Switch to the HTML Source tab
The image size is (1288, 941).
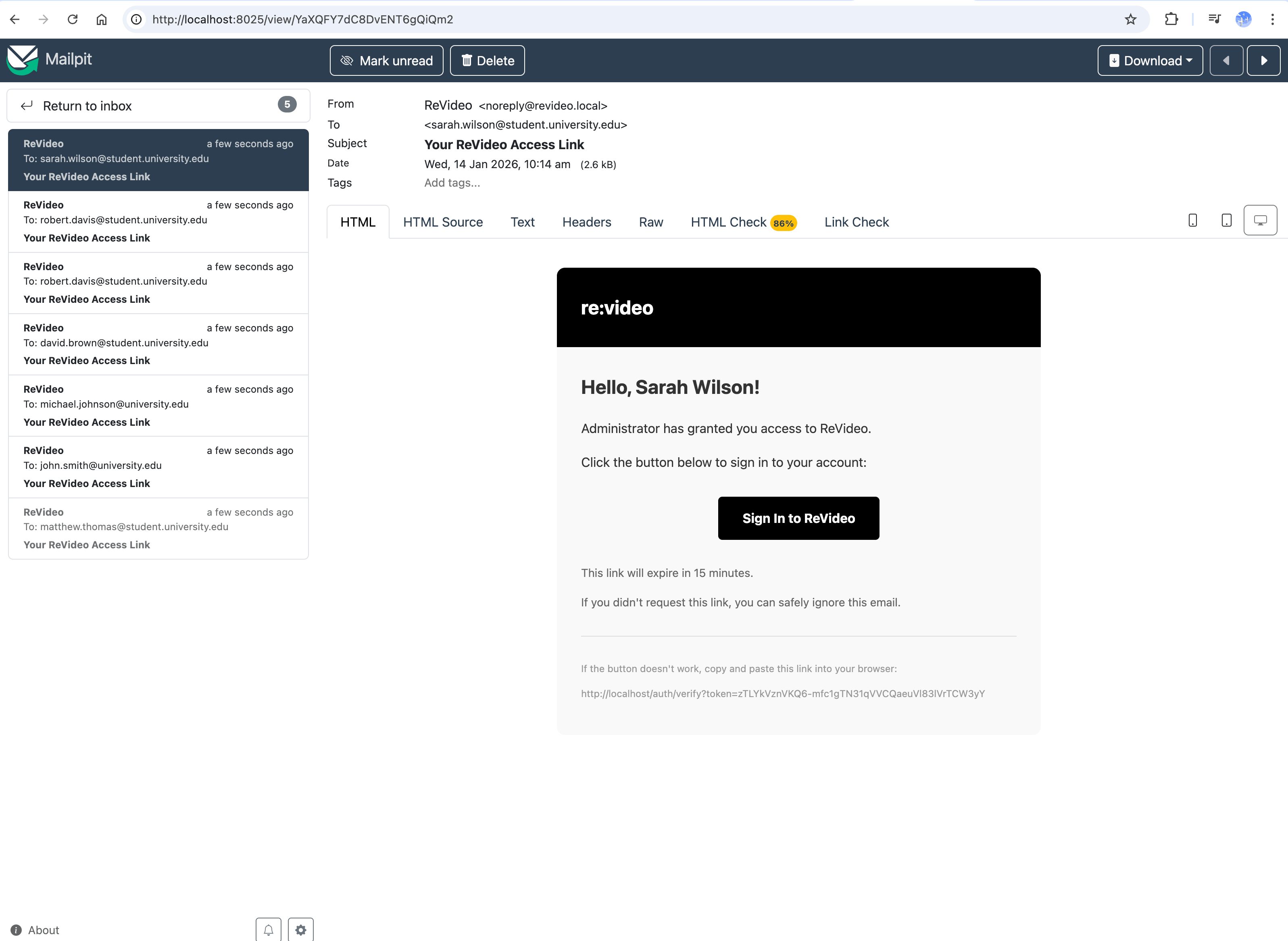pyautogui.click(x=443, y=222)
